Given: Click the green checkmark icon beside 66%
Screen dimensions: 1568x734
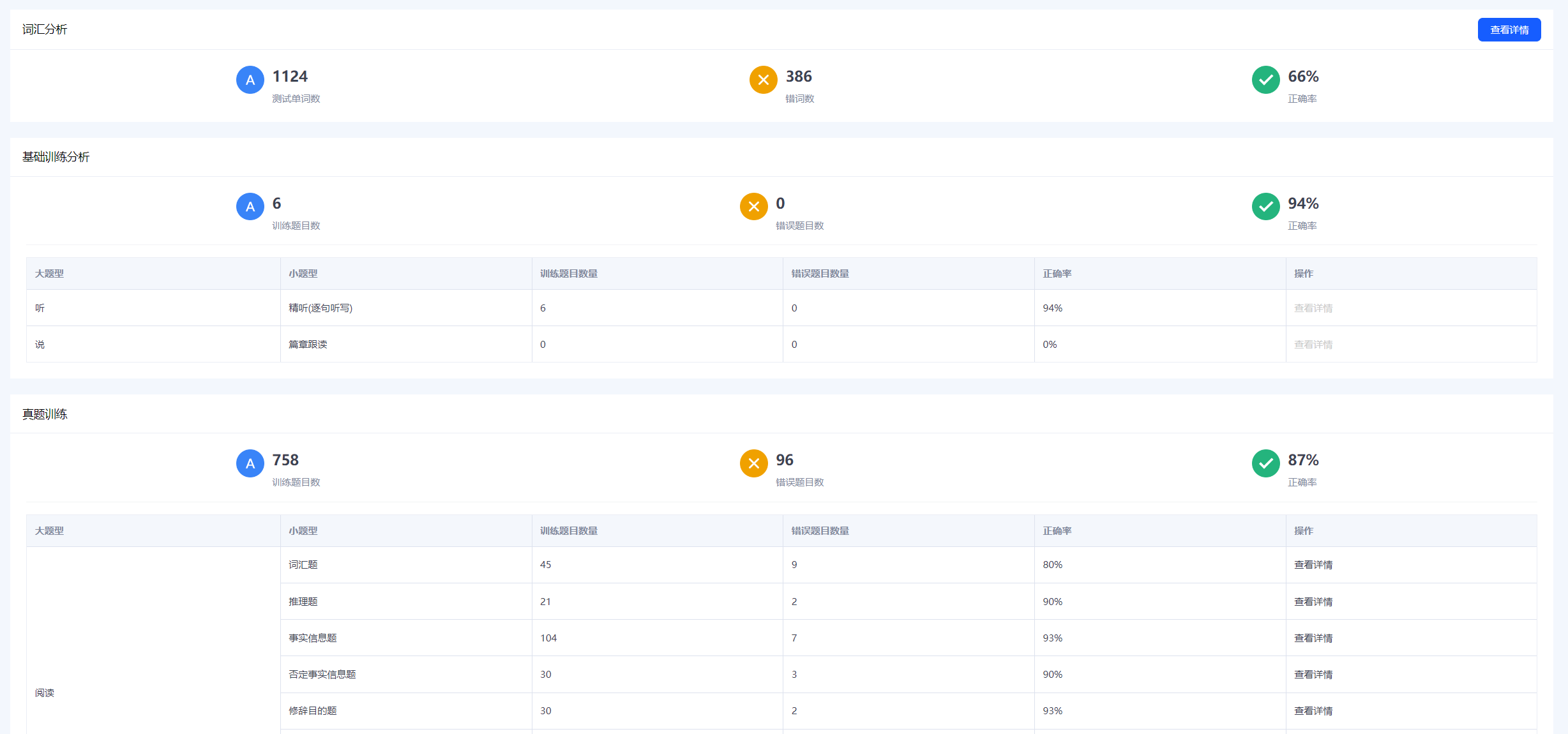Looking at the screenshot, I should [x=1265, y=80].
